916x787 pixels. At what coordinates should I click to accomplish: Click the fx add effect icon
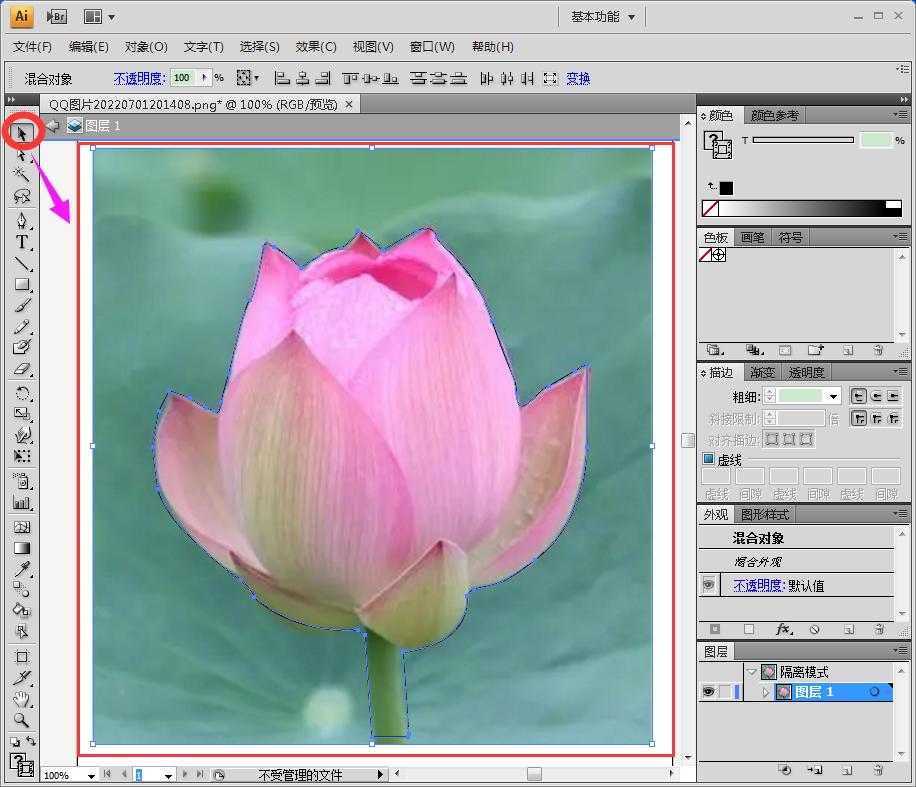tap(783, 630)
